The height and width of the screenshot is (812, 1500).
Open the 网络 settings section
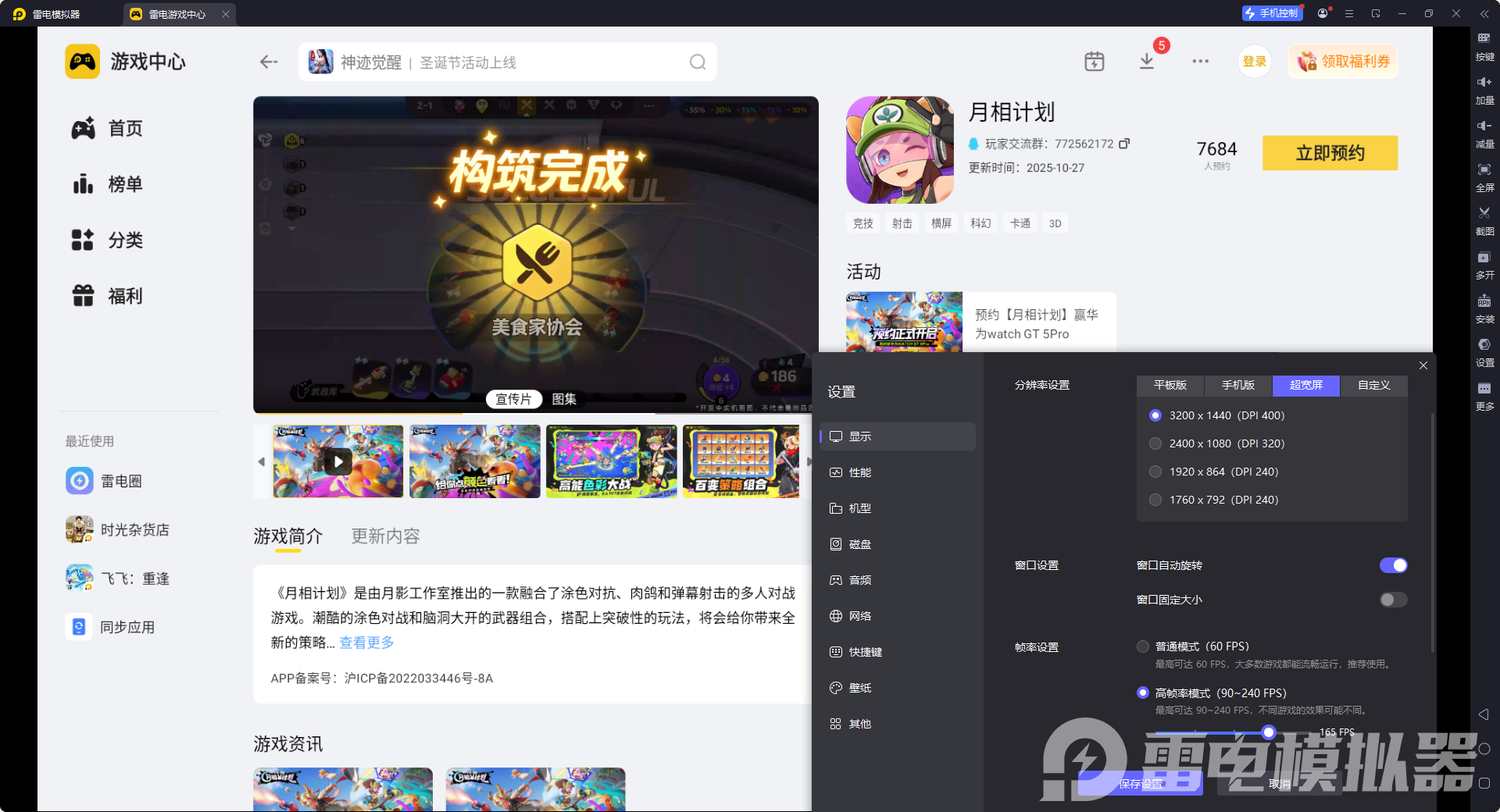pos(898,616)
